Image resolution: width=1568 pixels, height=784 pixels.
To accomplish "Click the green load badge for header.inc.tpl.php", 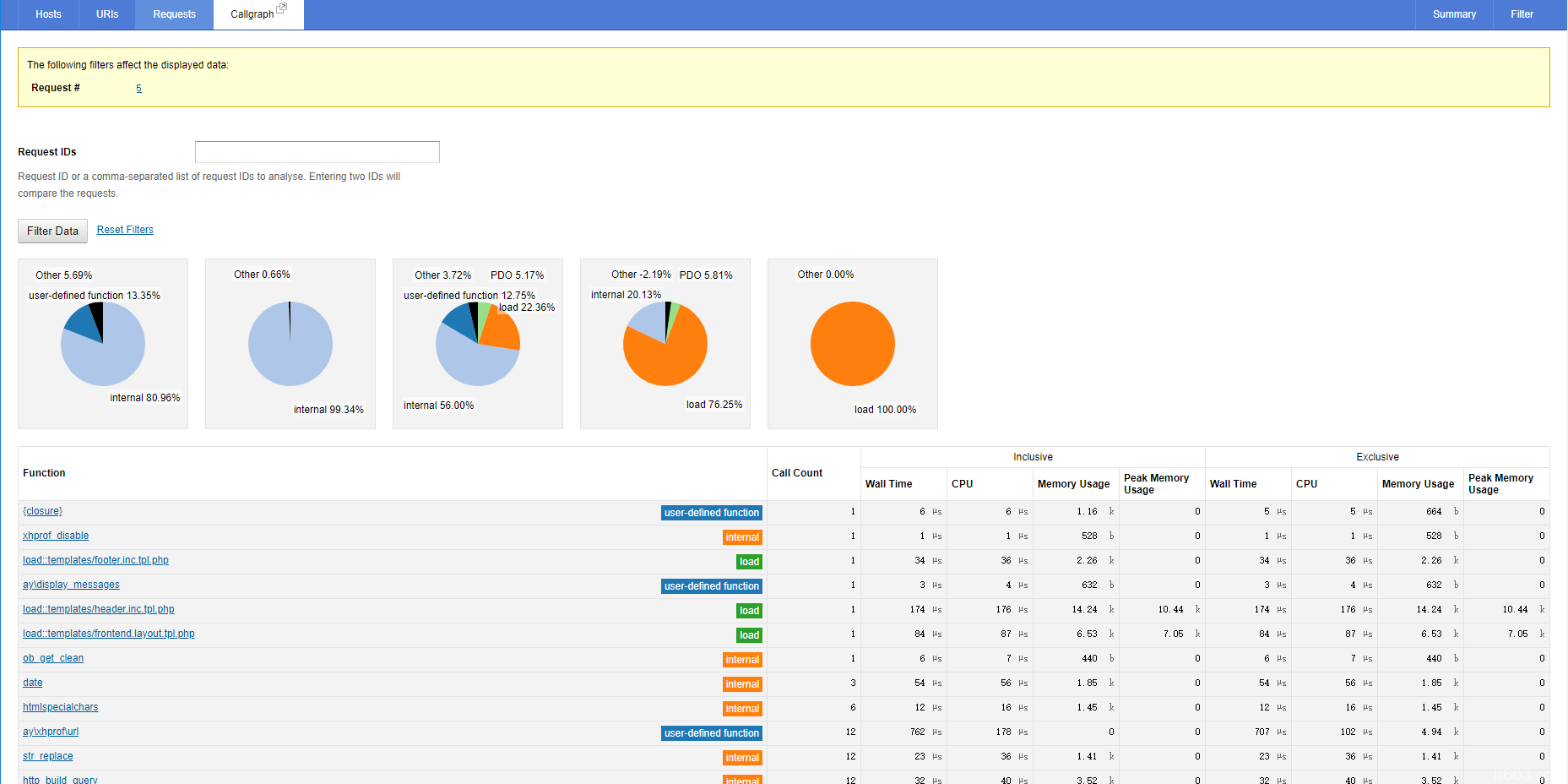I will (749, 611).
